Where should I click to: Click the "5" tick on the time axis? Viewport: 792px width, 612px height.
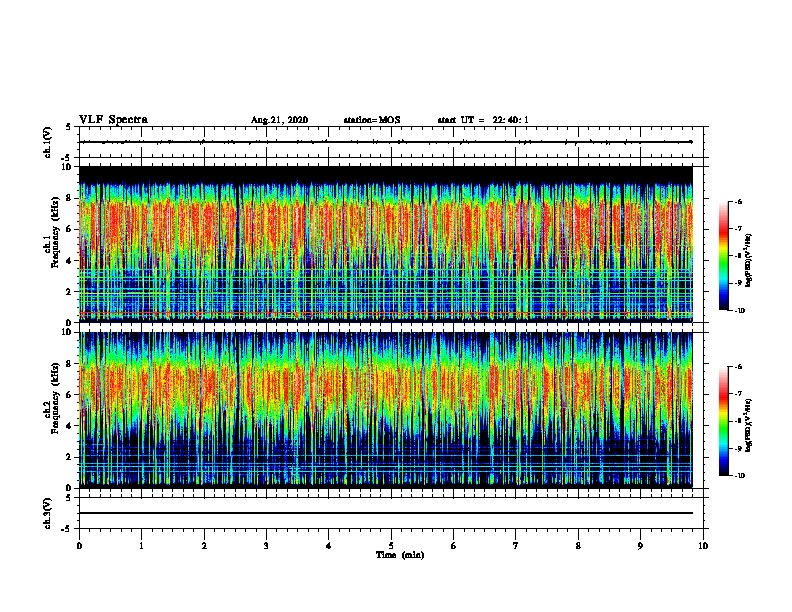(x=391, y=546)
